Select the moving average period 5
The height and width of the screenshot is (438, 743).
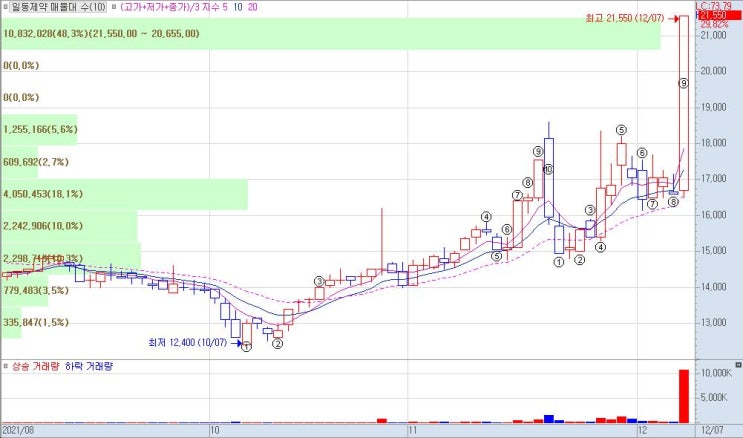click(x=226, y=7)
